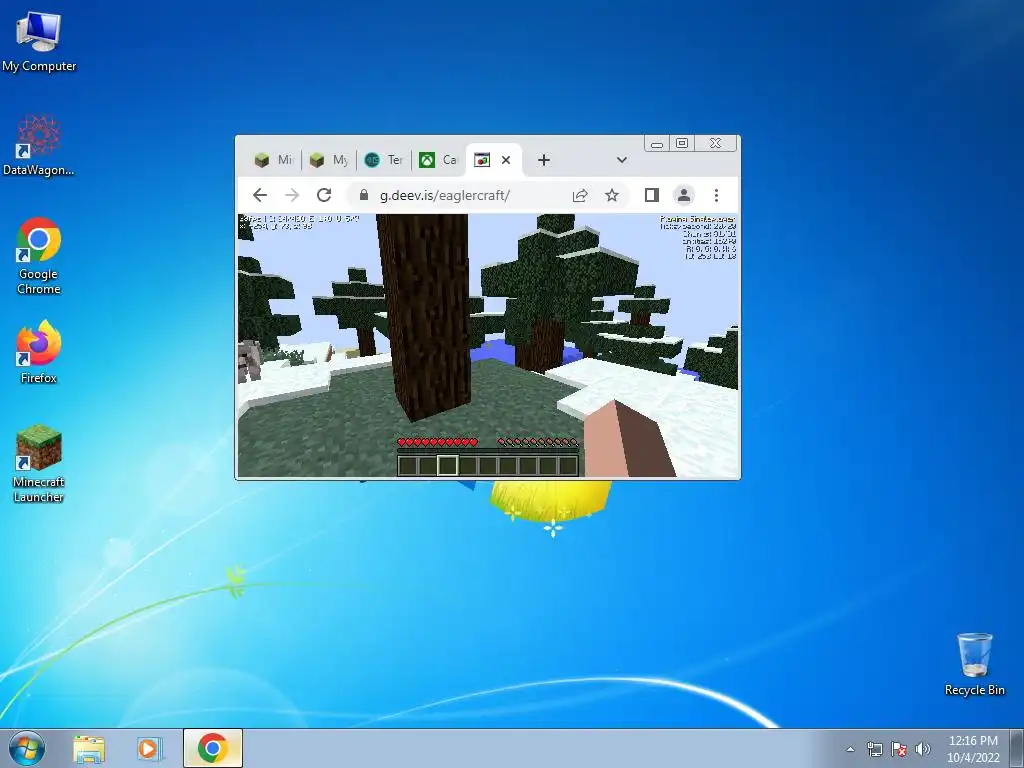Image resolution: width=1024 pixels, height=768 pixels.
Task: Select the Minecraft Launcher desktop shortcut
Action: tap(39, 463)
